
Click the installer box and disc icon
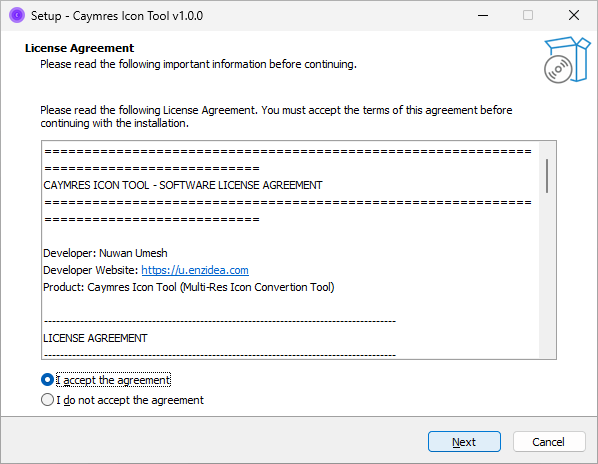click(567, 59)
